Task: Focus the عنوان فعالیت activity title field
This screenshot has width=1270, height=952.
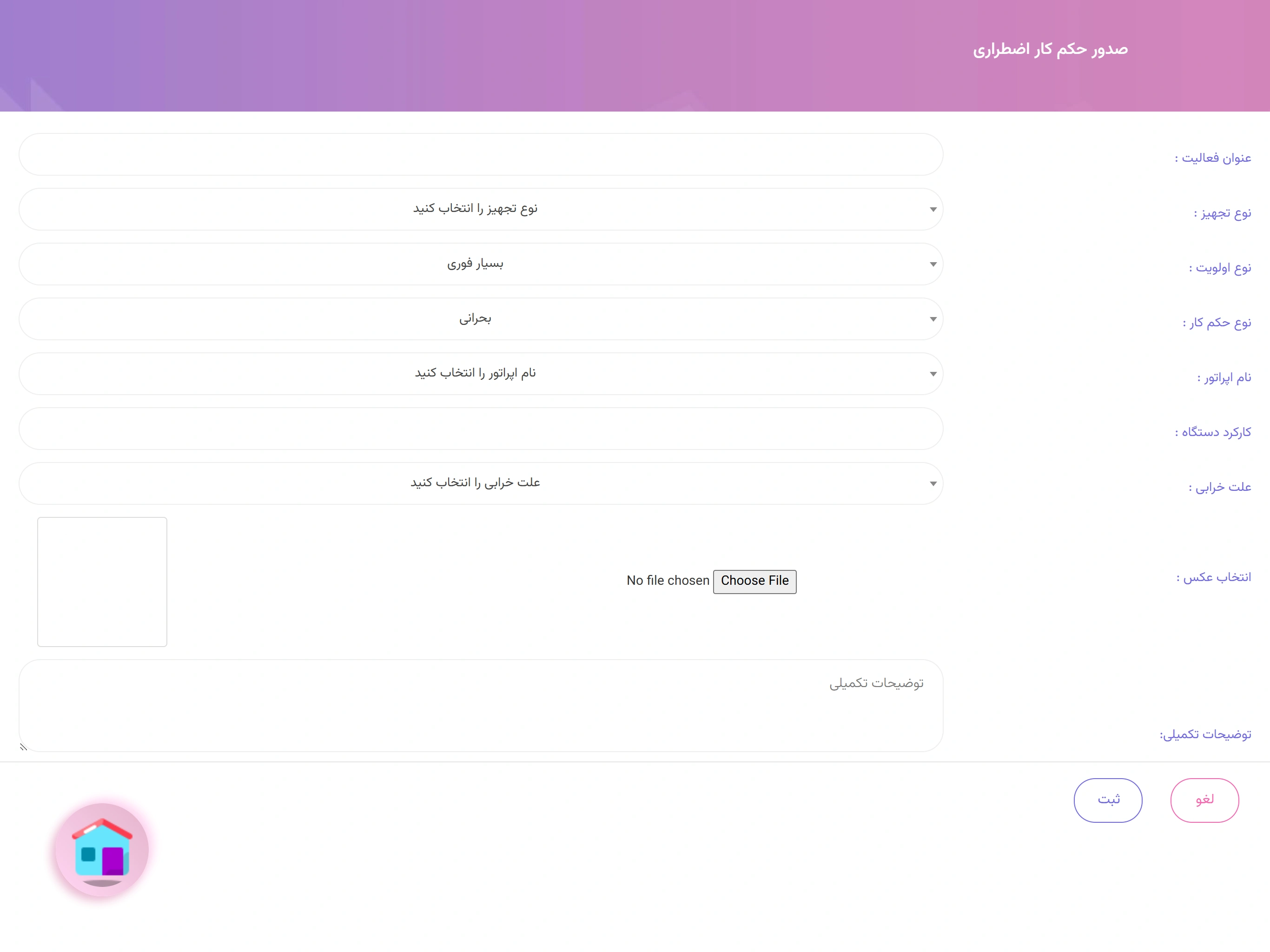Action: (x=481, y=154)
